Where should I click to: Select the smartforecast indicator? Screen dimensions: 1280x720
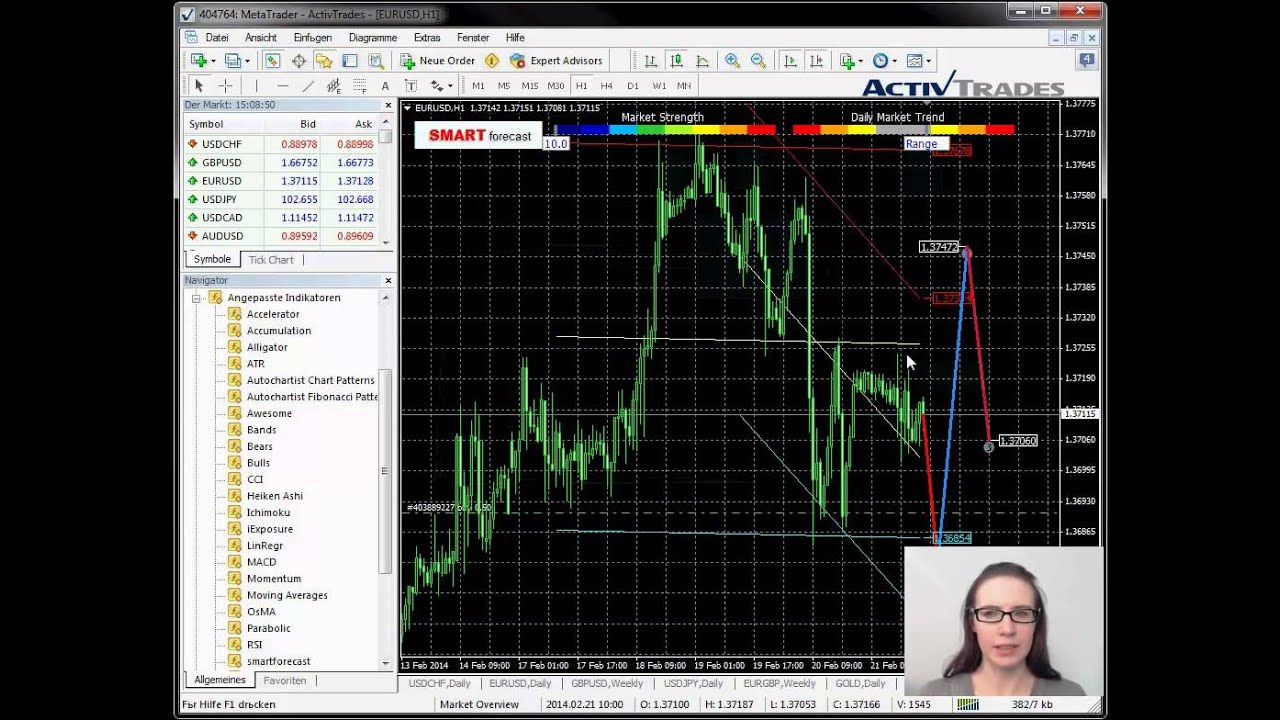(x=278, y=662)
